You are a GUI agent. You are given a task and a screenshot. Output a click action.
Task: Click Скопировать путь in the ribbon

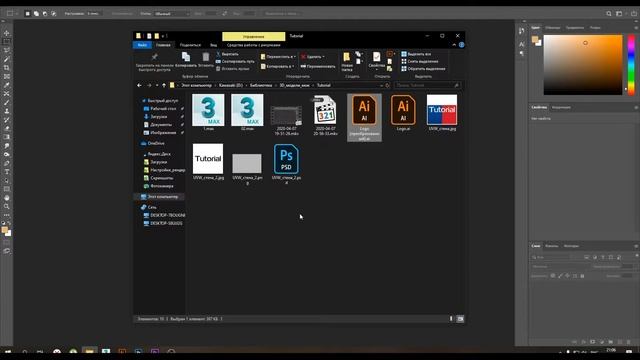(x=235, y=61)
